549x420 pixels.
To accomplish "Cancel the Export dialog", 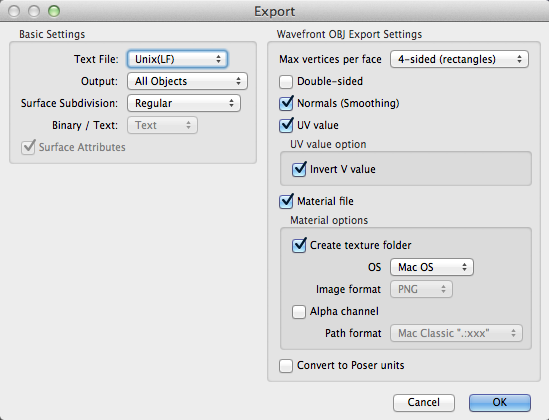I will point(424,402).
